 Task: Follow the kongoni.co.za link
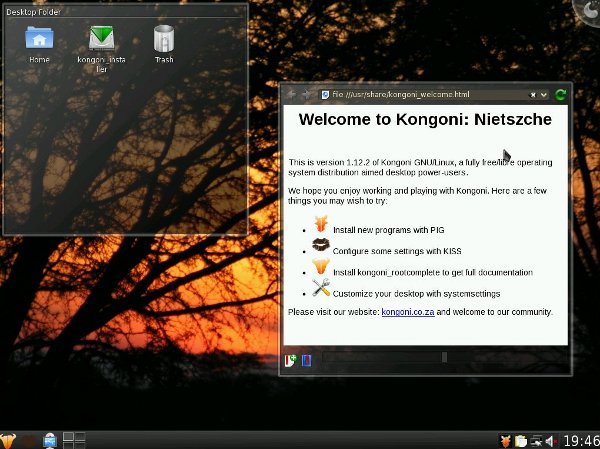(x=408, y=312)
